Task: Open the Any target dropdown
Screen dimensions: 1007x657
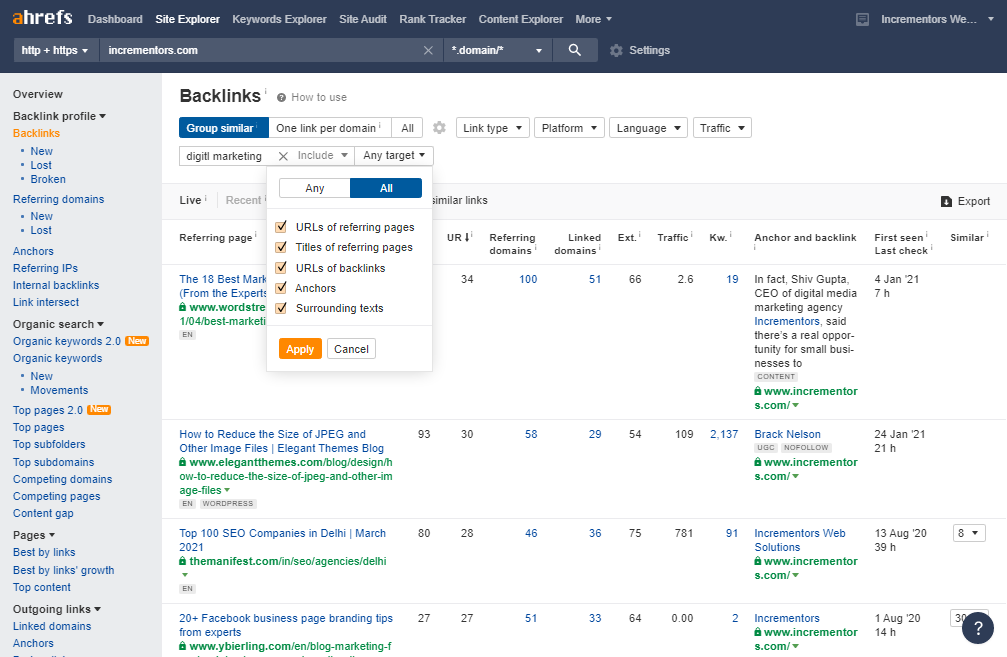Action: (394, 155)
